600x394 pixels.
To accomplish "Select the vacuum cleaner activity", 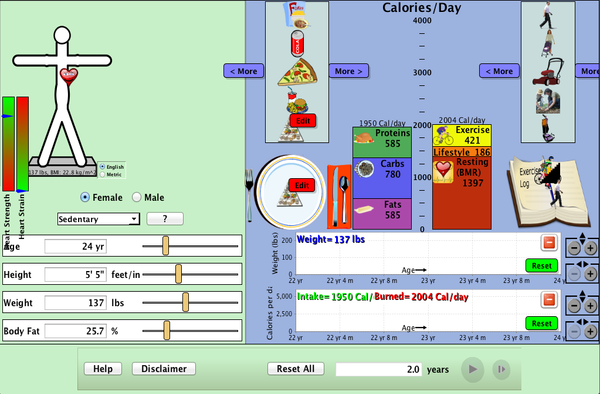I will [548, 128].
